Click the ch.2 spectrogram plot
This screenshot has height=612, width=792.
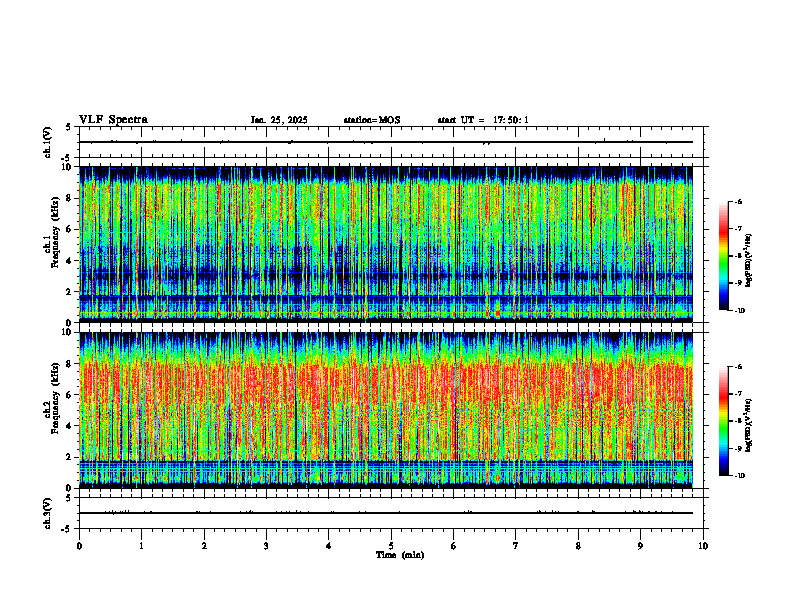pos(386,410)
